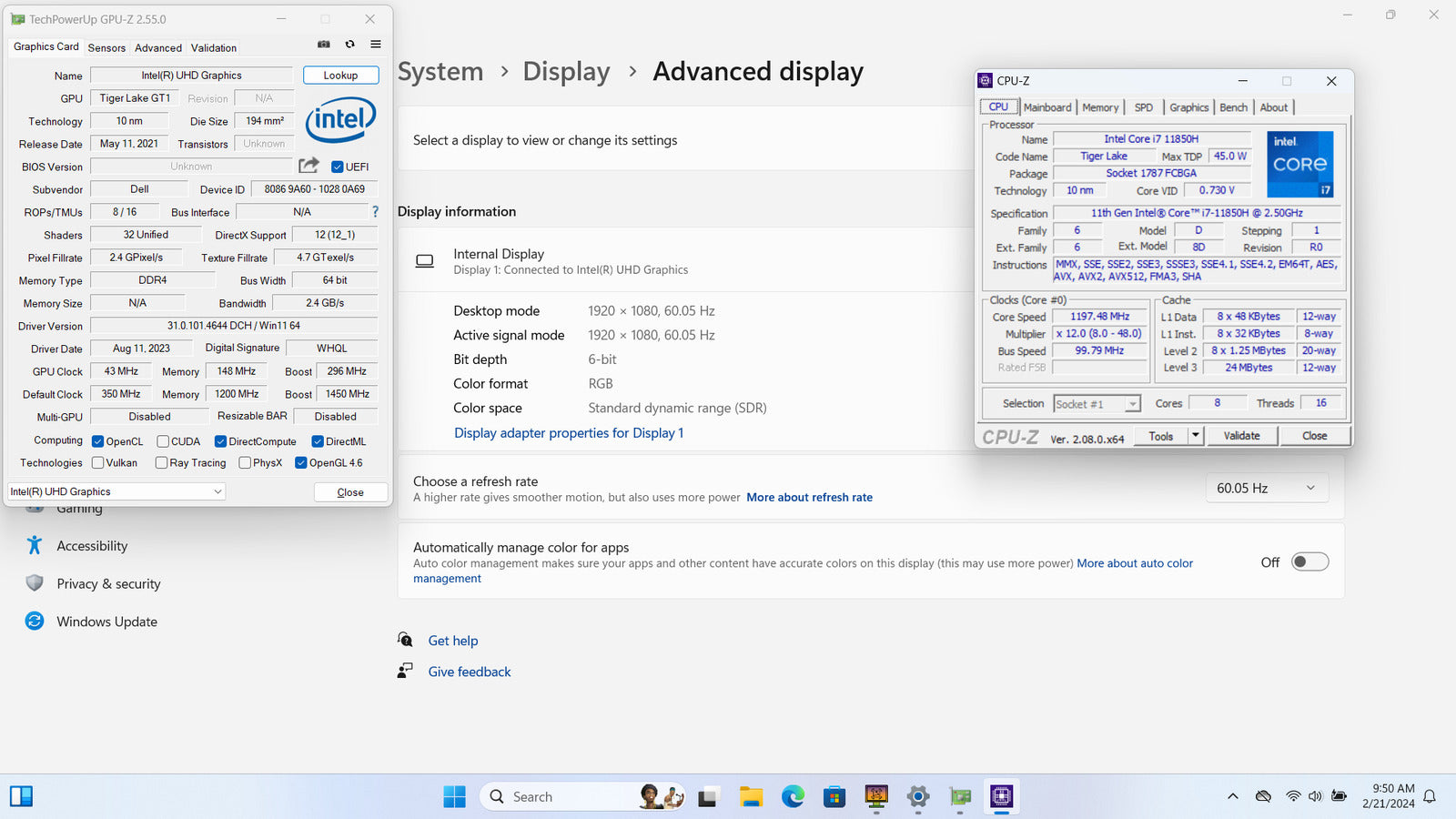
Task: Open Settings gear on the taskbar
Action: click(x=918, y=797)
